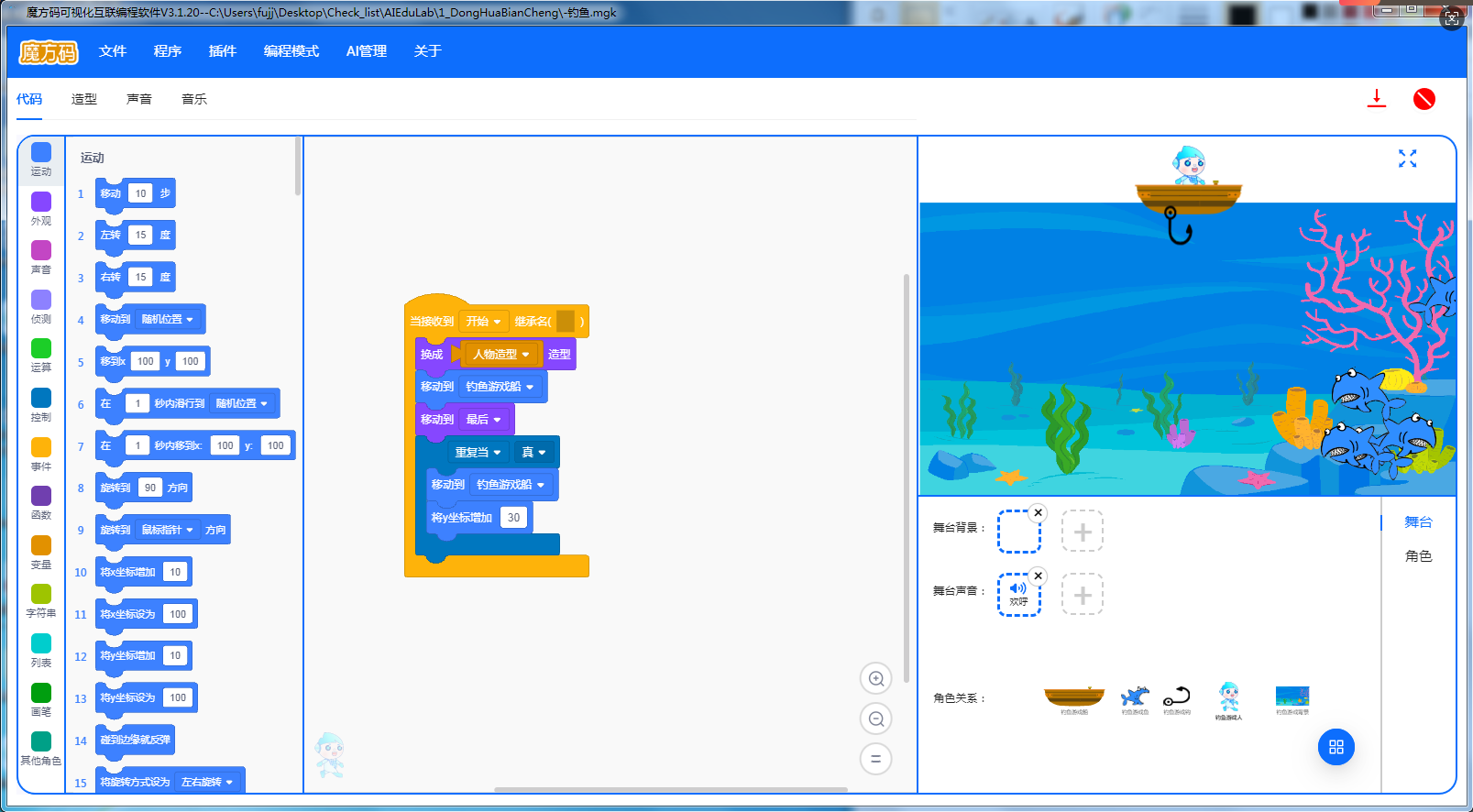Select the 欢呼 stage sound item
The width and height of the screenshot is (1473, 812).
click(1018, 595)
